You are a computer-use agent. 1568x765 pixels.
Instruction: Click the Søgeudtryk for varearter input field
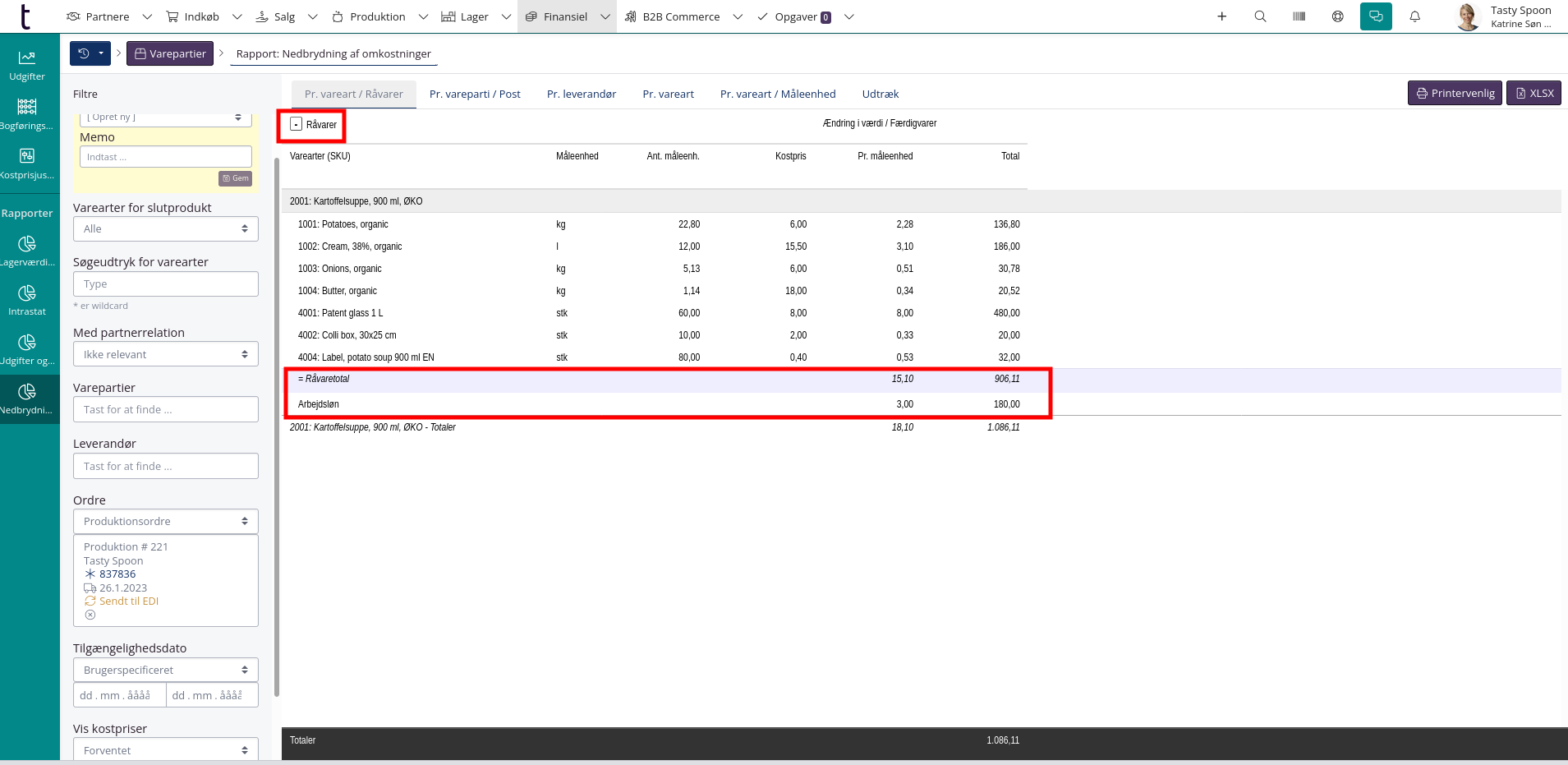165,284
